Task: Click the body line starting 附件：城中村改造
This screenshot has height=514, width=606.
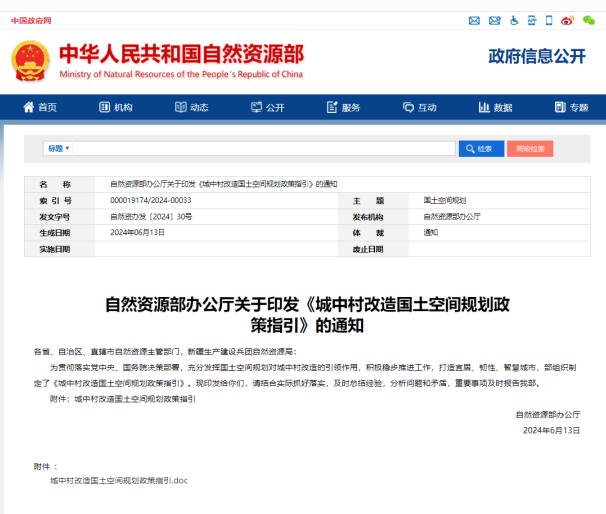Action: (123, 399)
